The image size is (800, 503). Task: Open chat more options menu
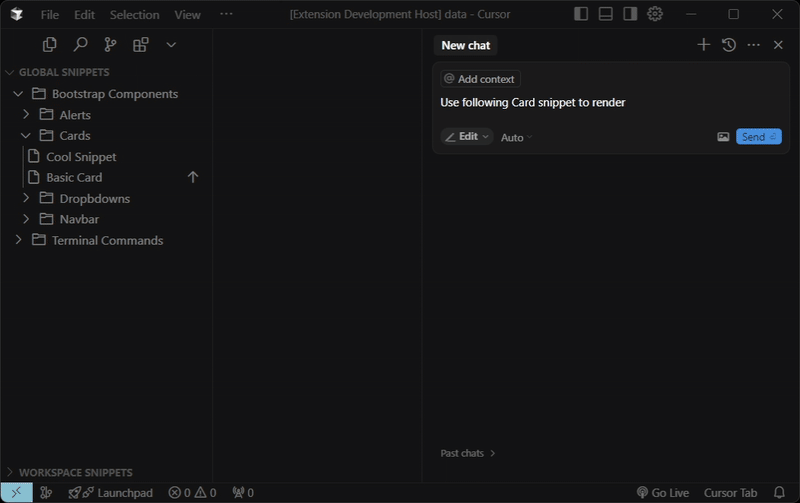(754, 45)
